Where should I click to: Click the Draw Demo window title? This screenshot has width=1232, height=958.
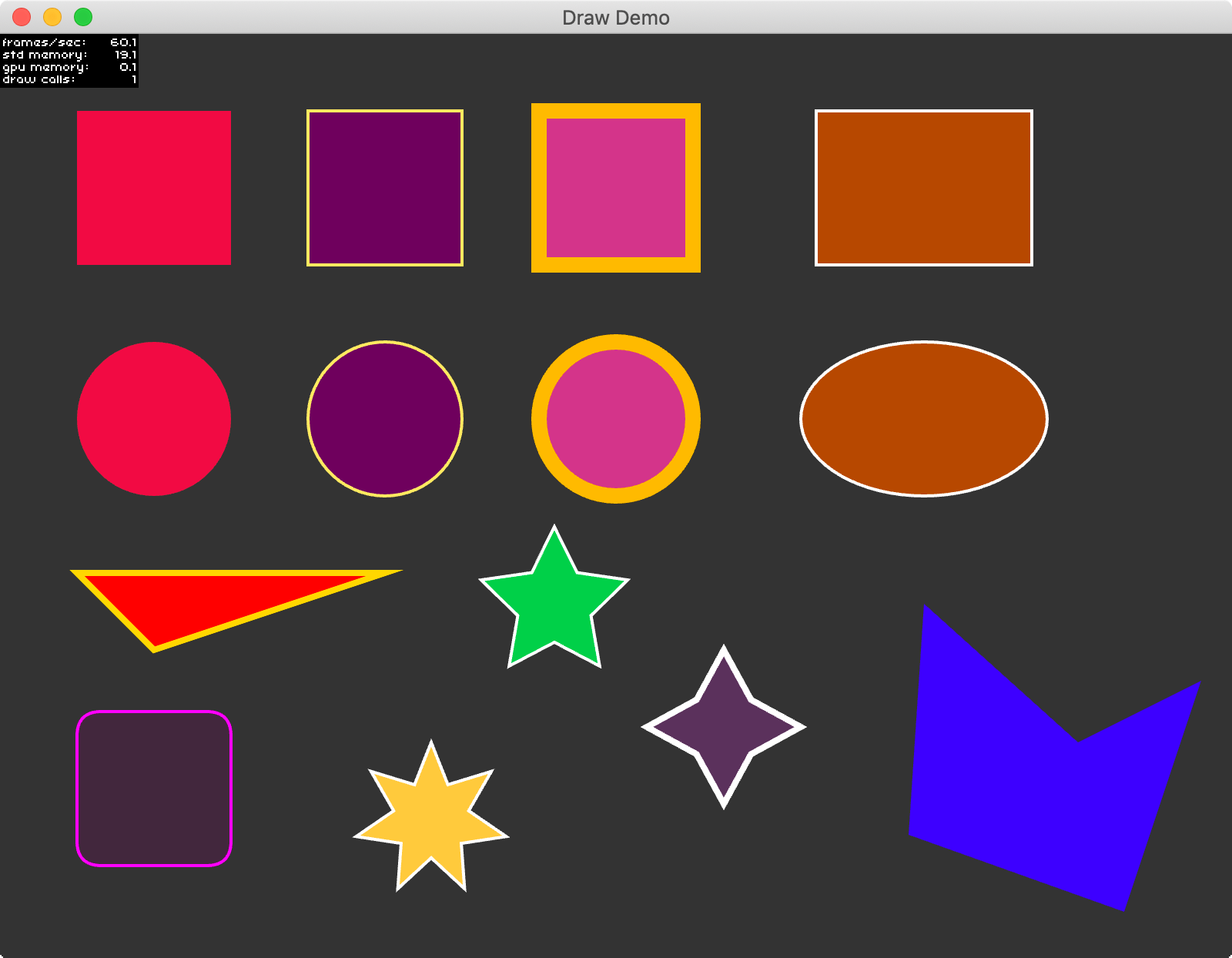click(616, 18)
